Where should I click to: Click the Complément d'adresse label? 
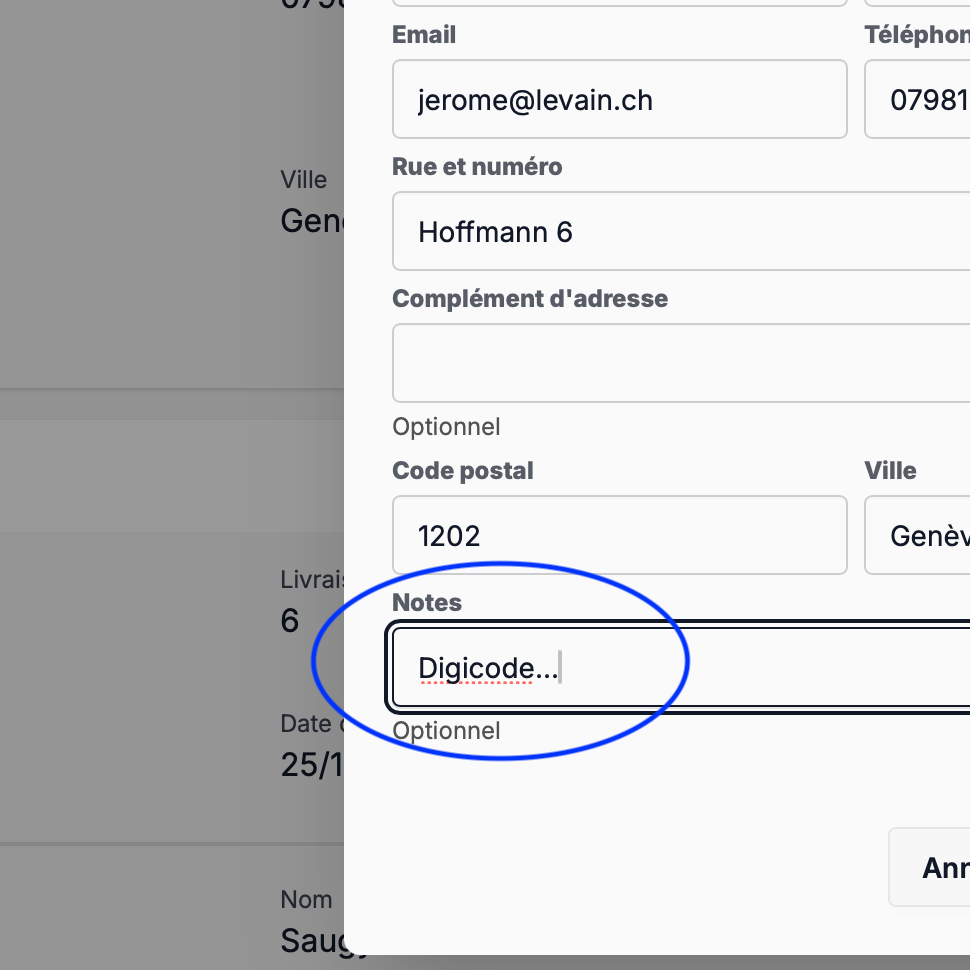[530, 299]
